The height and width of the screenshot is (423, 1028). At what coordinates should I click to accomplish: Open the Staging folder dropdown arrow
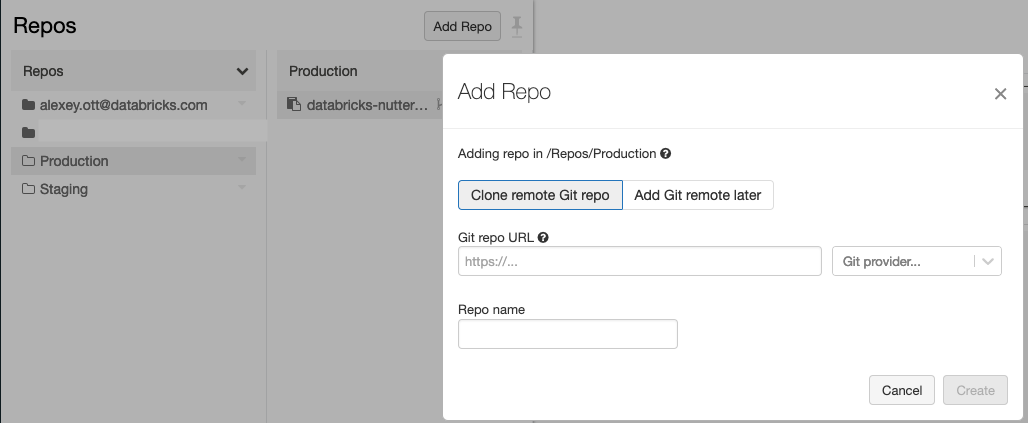[242, 189]
